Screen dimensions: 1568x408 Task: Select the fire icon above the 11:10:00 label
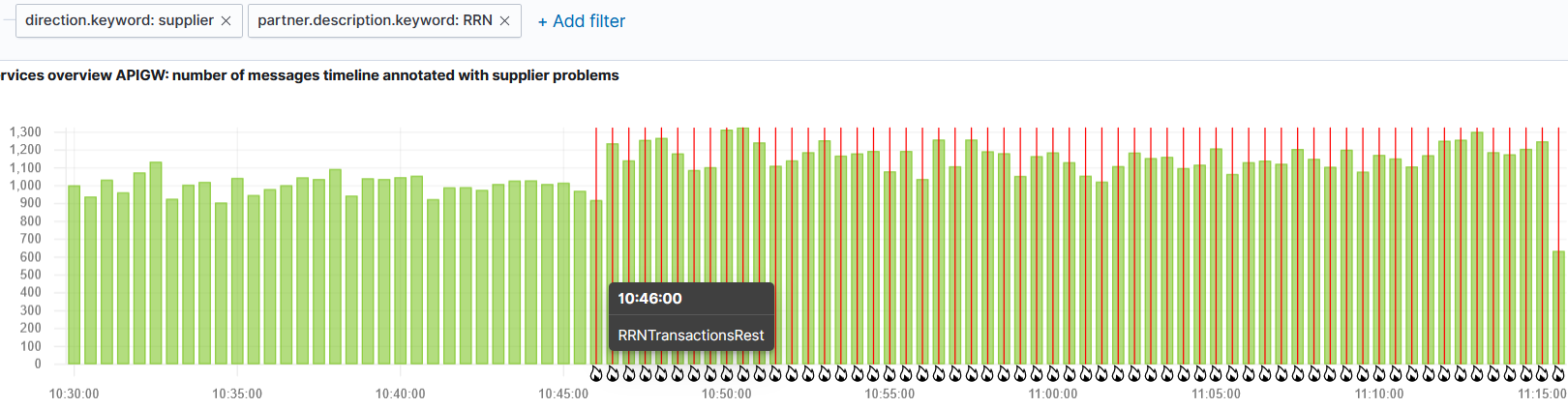(x=1379, y=373)
